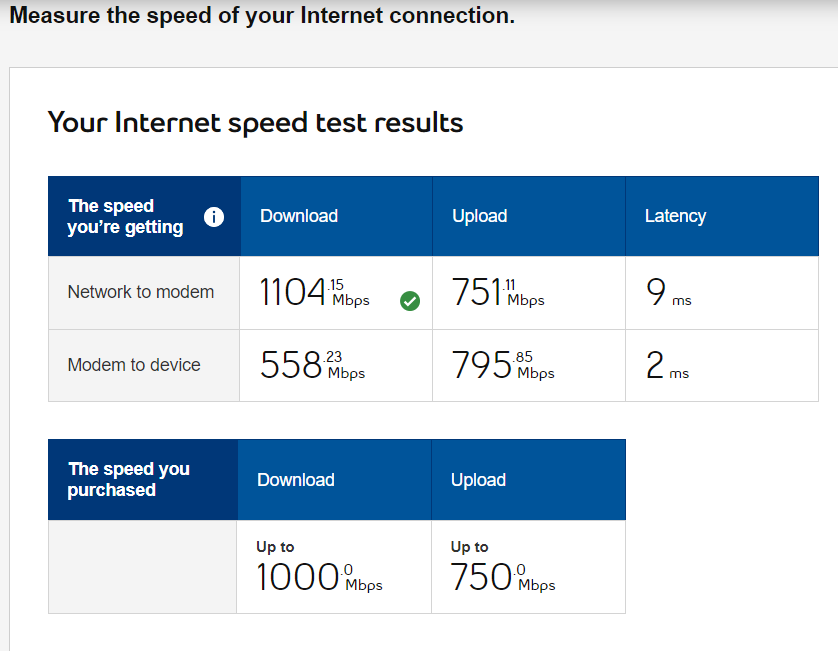Click the 751.11 Mbps upload value

[498, 292]
